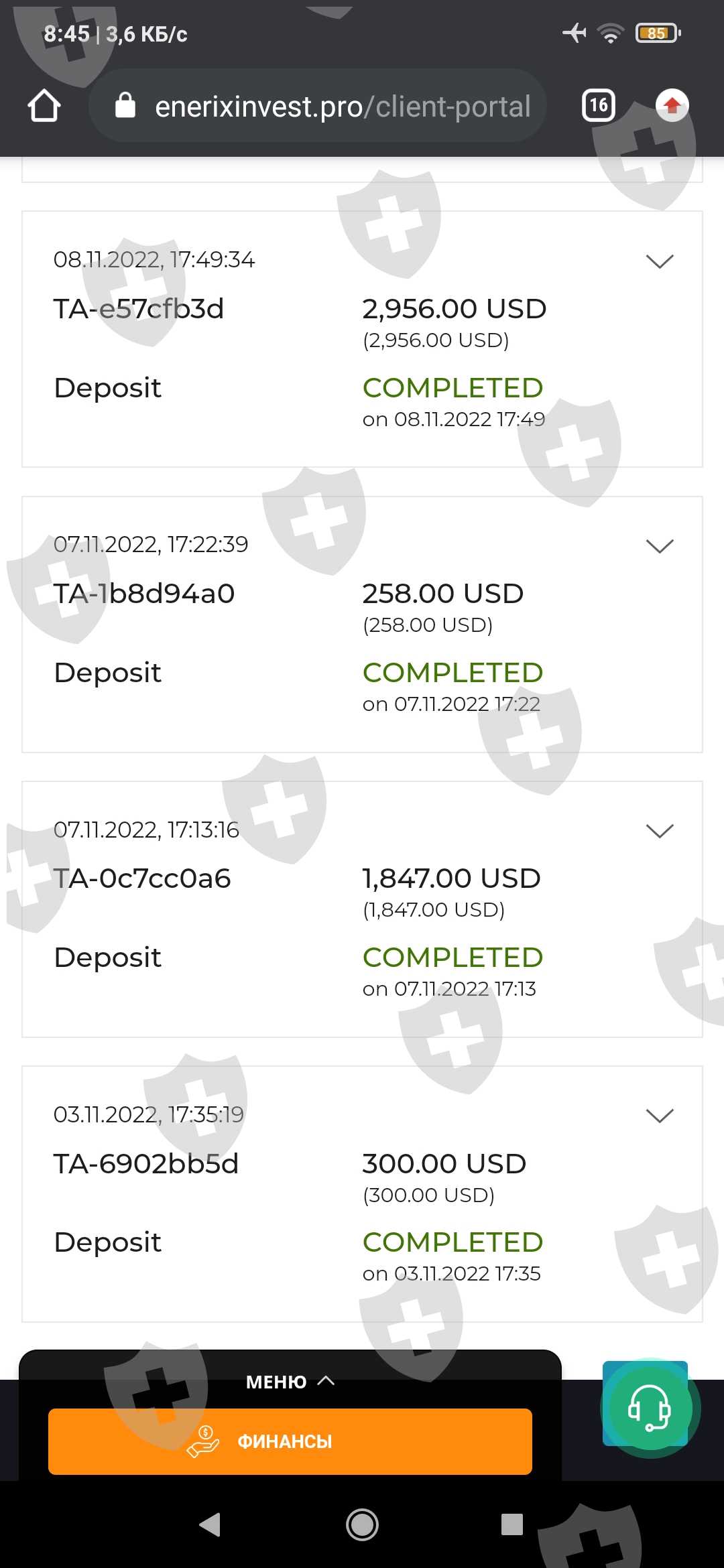724x1568 pixels.
Task: Tap the 1,847.00 USD deposit amount
Action: pos(451,878)
